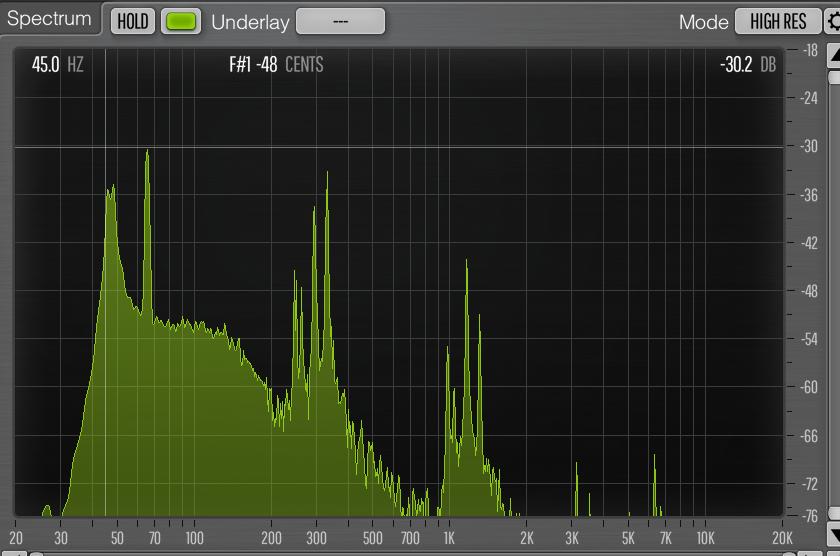Viewport: 840px width, 556px height.
Task: Click the 100 frequency axis label
Action: [194, 538]
